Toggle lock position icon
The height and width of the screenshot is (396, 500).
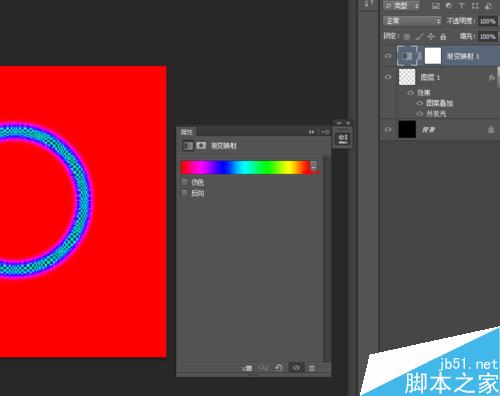[x=431, y=36]
